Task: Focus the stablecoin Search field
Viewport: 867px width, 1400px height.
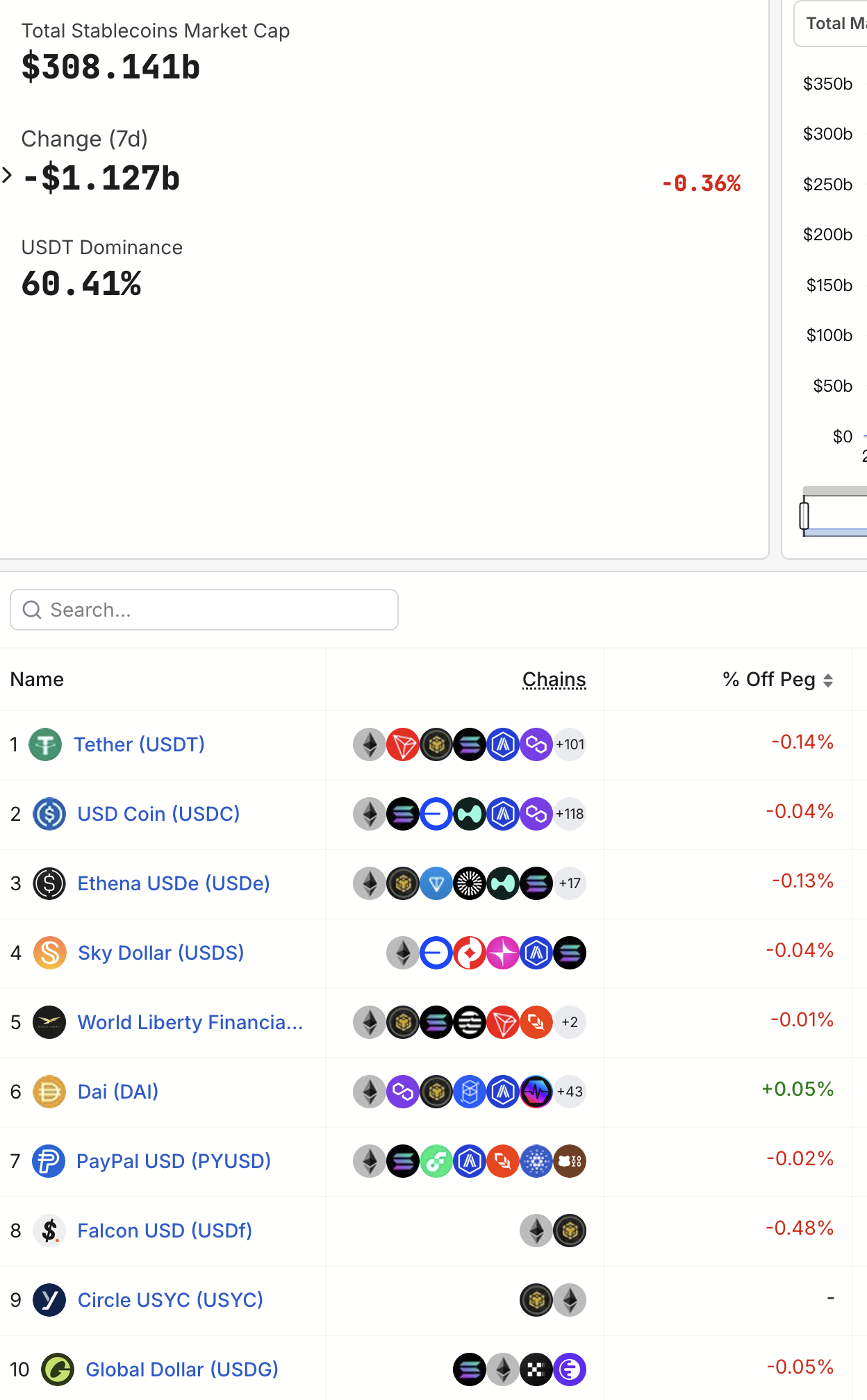Action: pyautogui.click(x=204, y=610)
